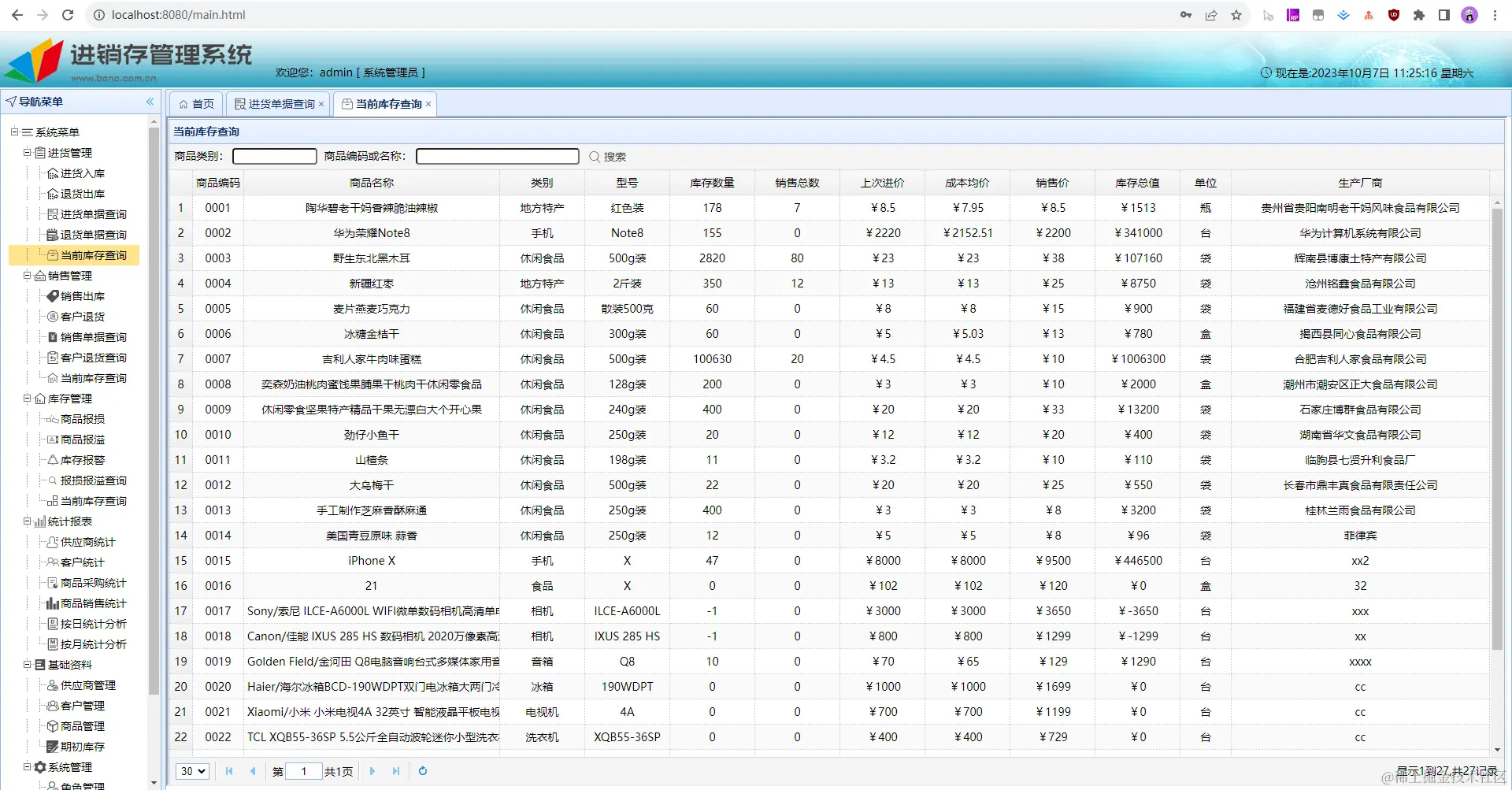Collapse the 统计报表 tree node
1512x790 pixels.
[27, 521]
